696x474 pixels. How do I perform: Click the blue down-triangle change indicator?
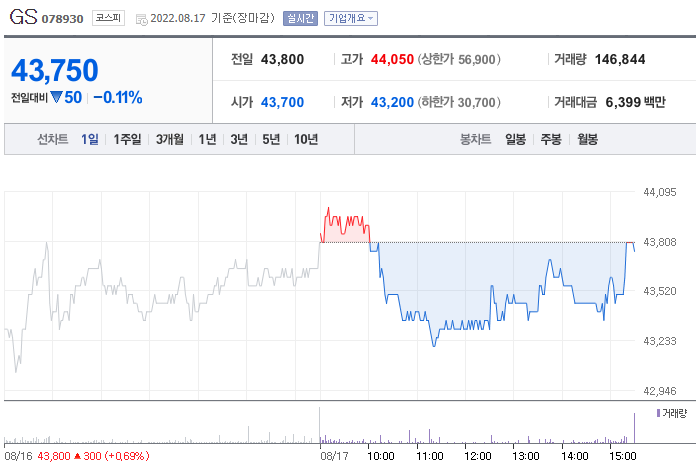coord(56,97)
